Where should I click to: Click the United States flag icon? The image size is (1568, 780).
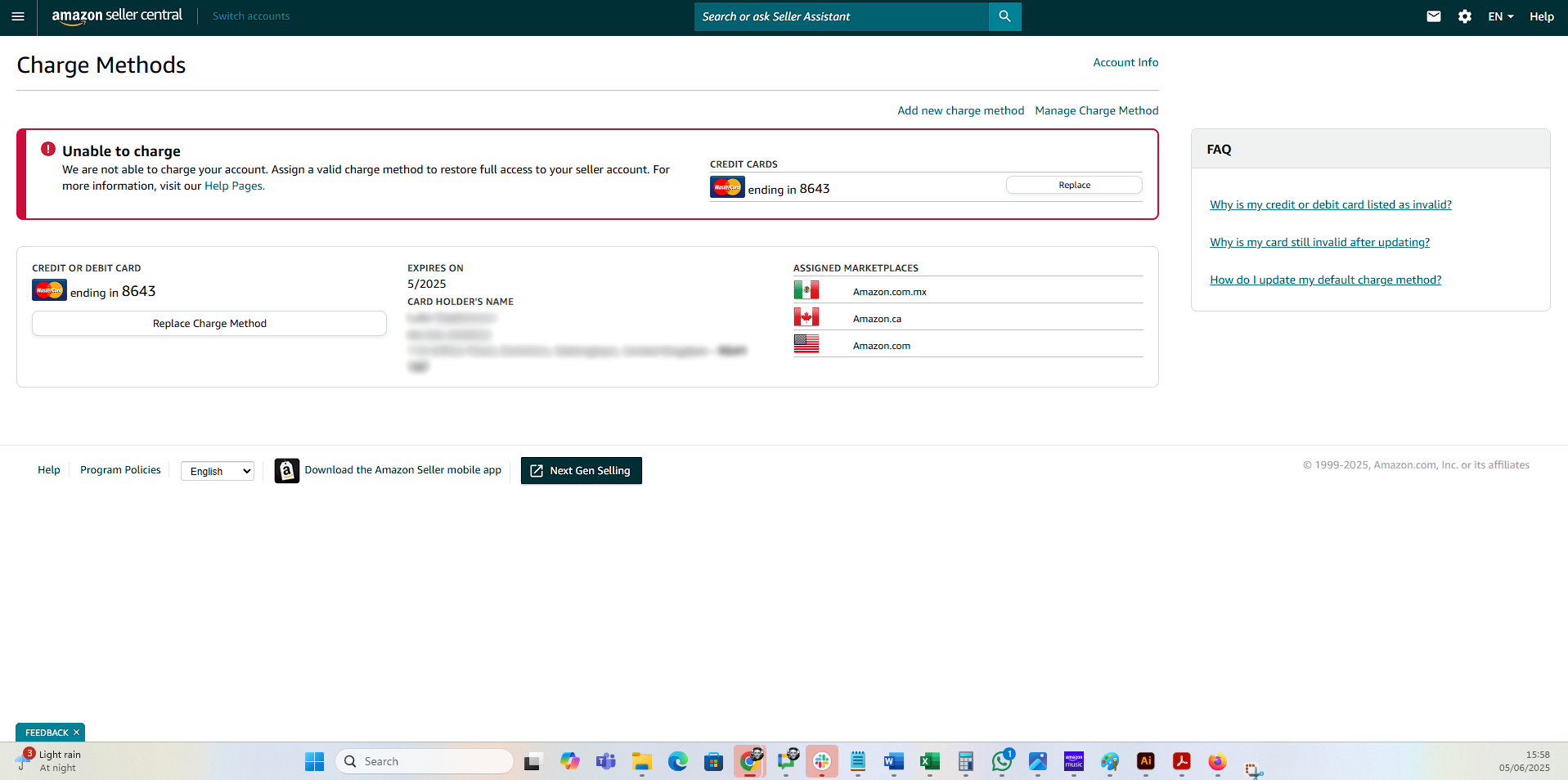(806, 344)
